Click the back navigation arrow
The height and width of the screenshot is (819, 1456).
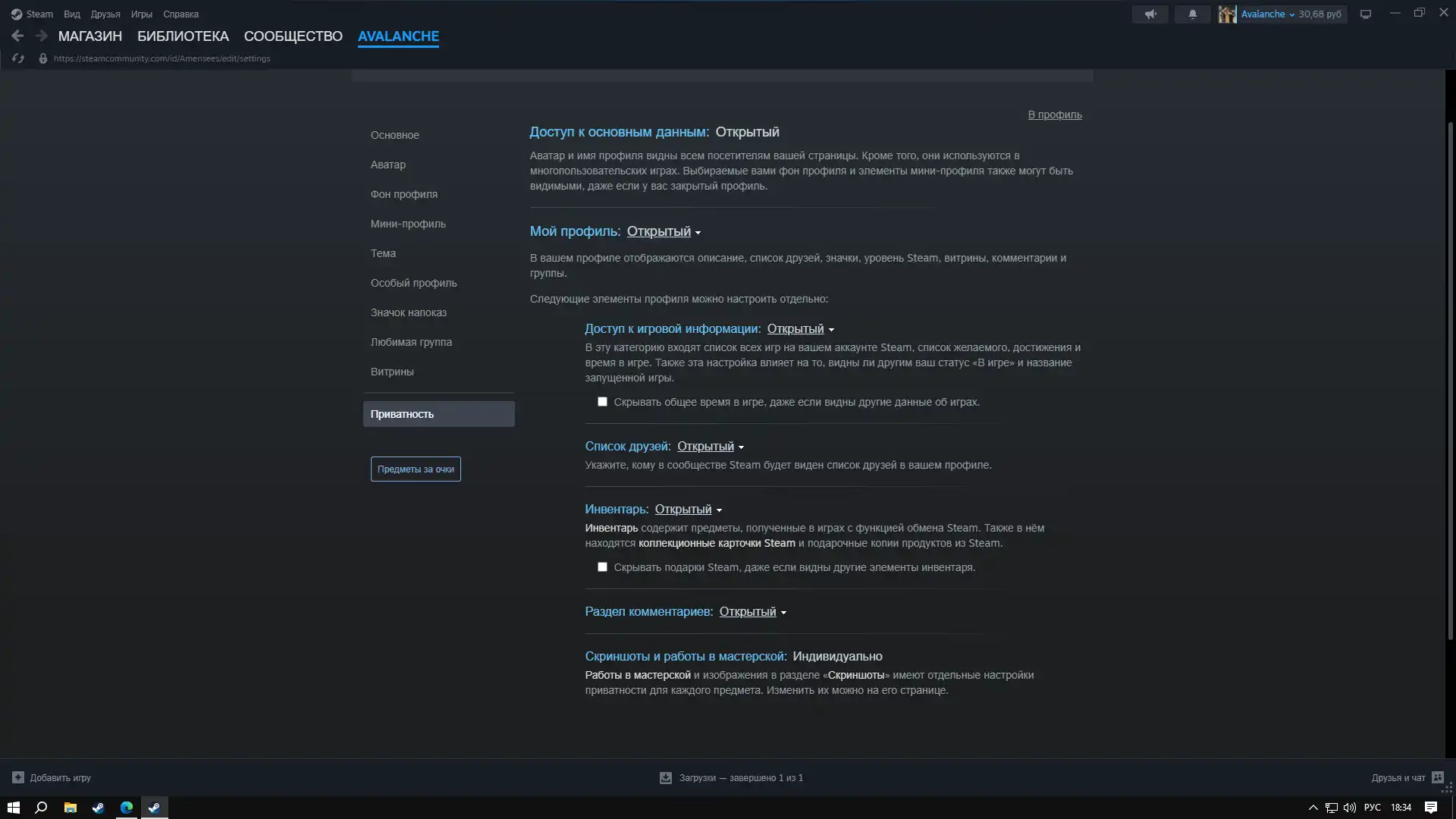[17, 36]
